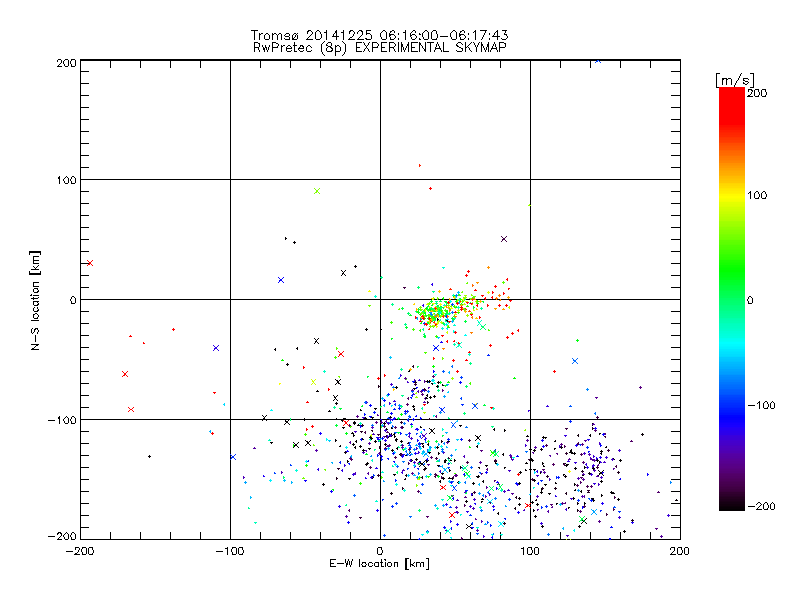Click the N-S axis tick label '100'
Viewport: 800px width, 600px height.
66,181
